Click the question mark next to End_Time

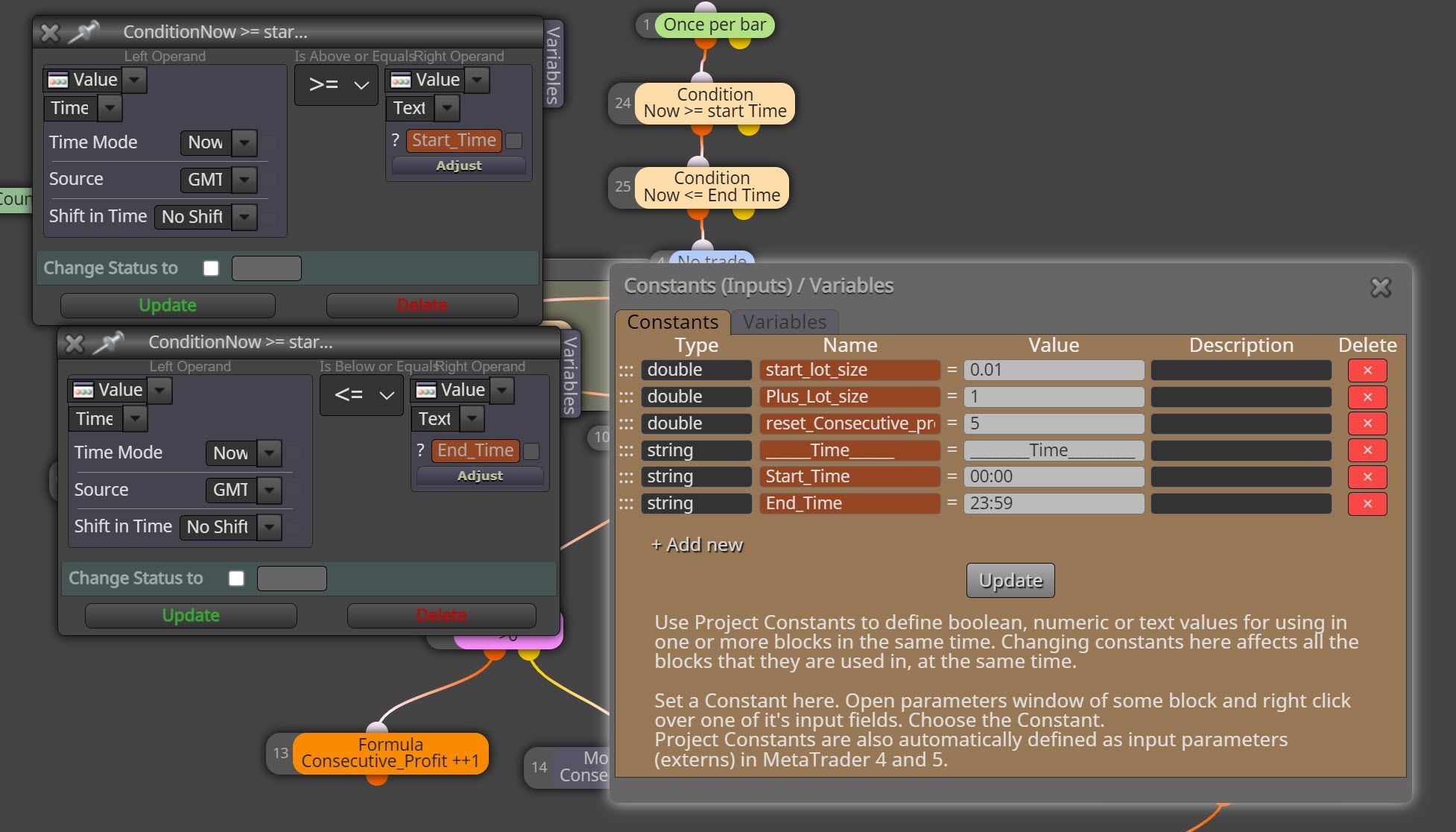point(420,450)
